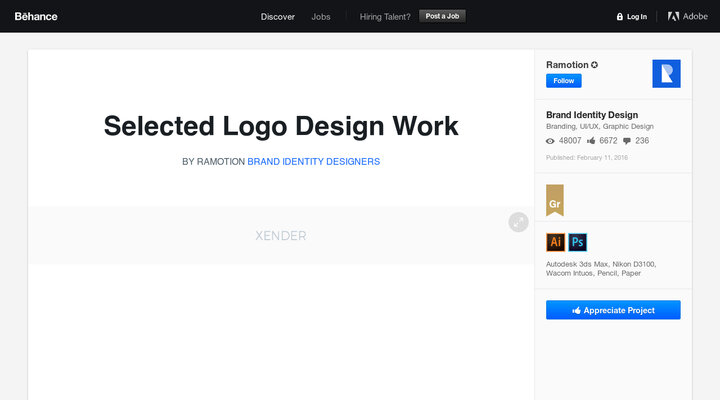The width and height of the screenshot is (720, 400).
Task: Click the Hiring Talent? text
Action: [x=385, y=17]
